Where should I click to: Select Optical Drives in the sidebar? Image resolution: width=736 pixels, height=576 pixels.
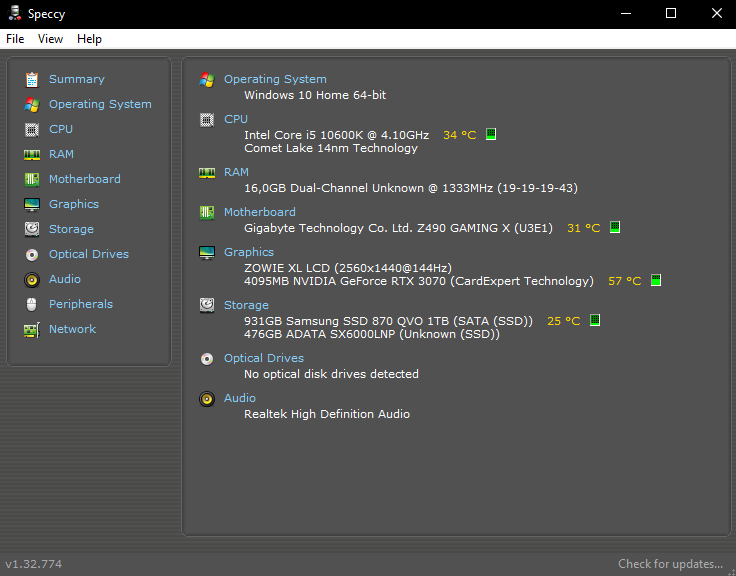point(88,254)
